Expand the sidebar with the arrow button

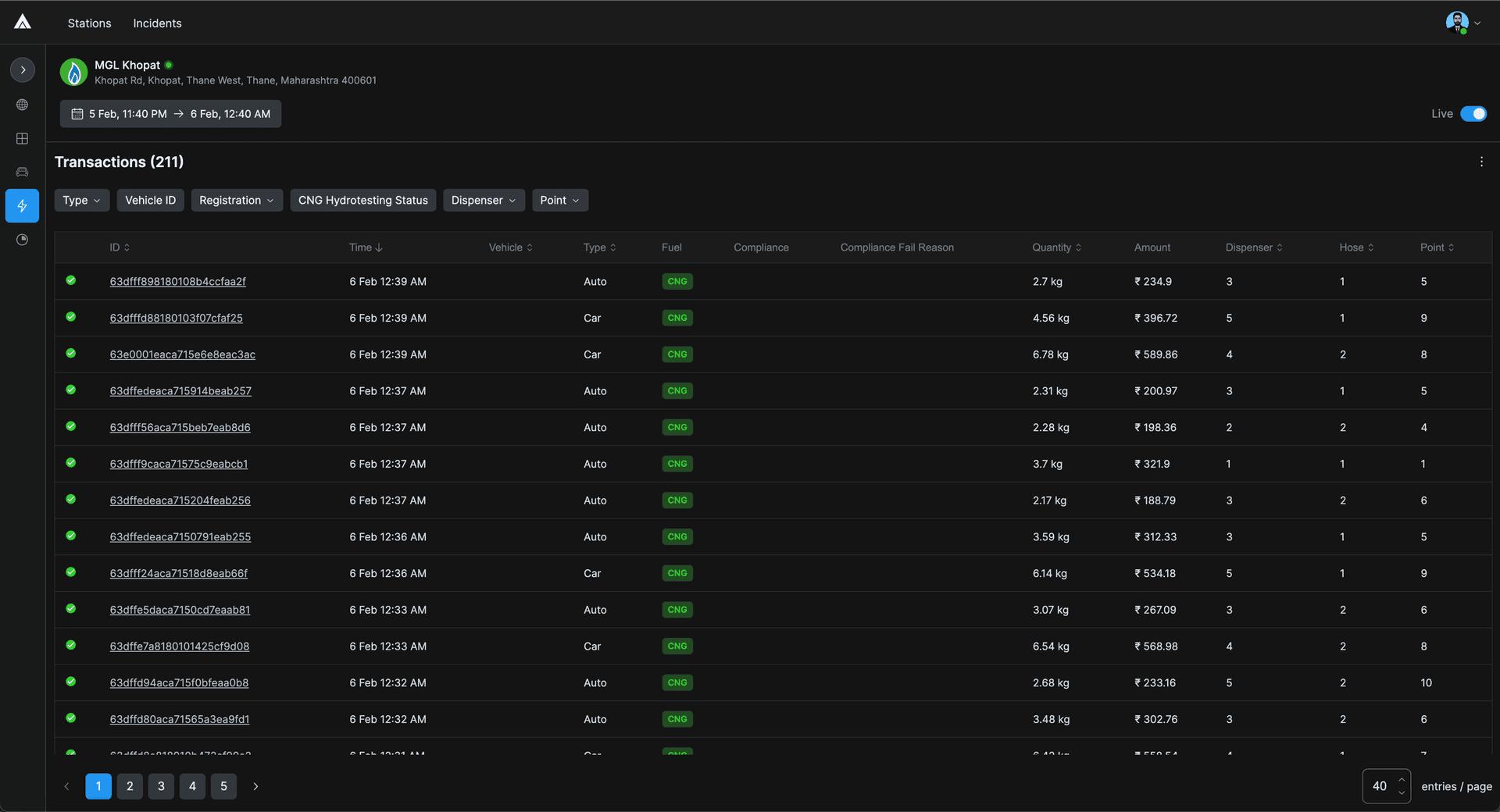23,70
